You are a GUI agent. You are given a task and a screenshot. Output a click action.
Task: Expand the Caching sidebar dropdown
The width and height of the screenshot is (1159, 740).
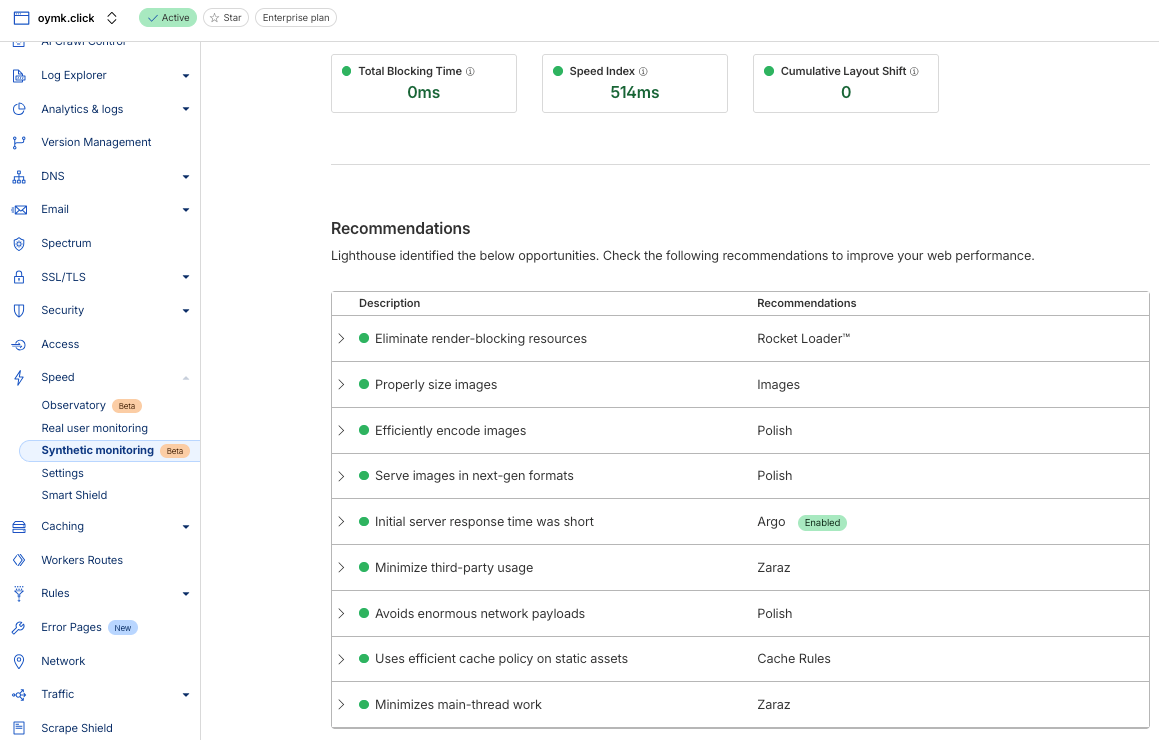click(x=186, y=527)
